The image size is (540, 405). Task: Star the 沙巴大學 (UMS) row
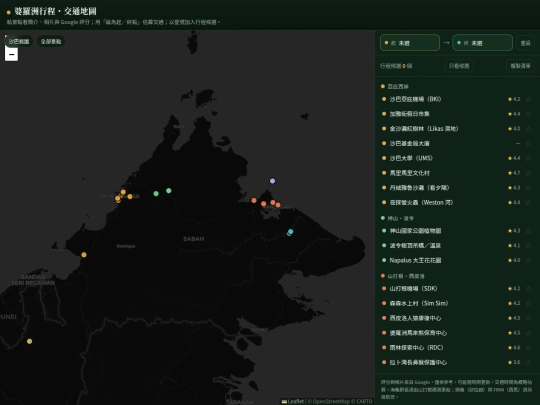point(528,158)
